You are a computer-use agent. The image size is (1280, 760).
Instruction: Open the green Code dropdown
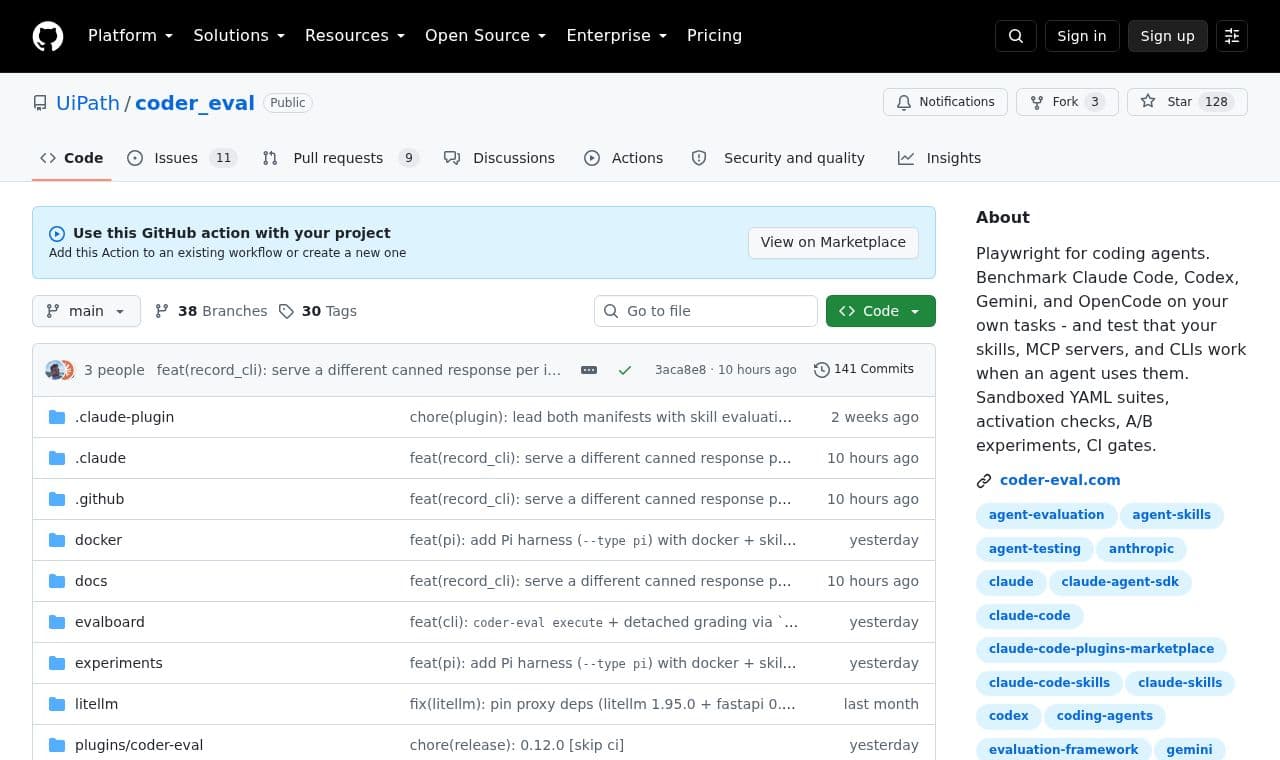click(881, 311)
